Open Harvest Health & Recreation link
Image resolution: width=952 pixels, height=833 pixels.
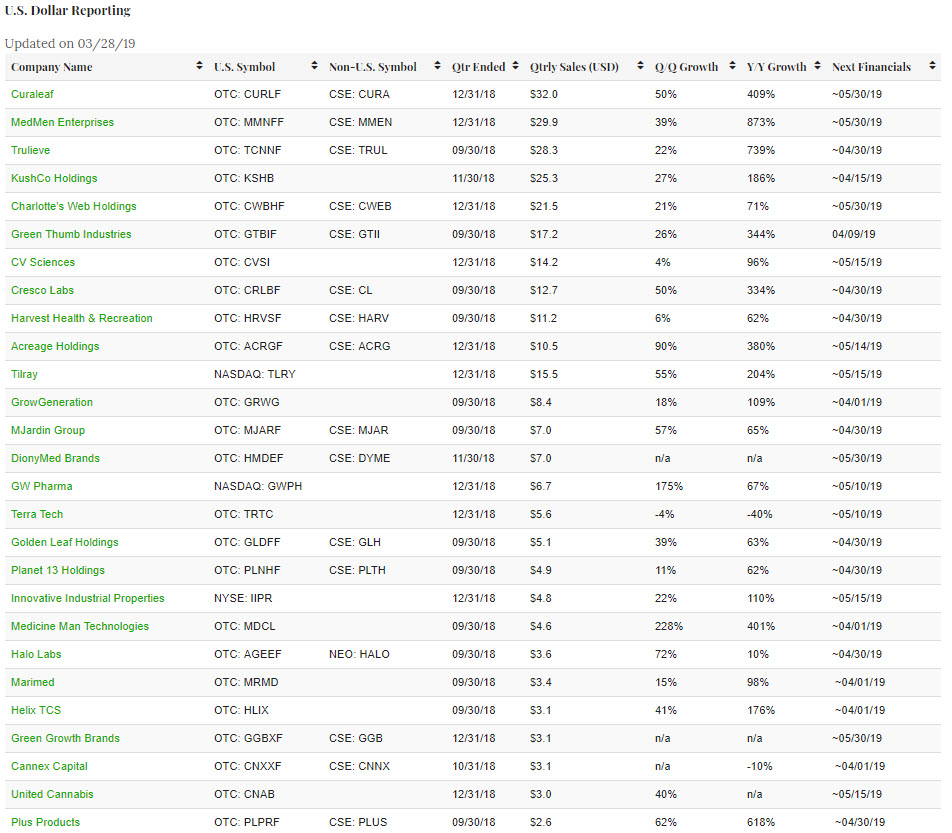(81, 318)
